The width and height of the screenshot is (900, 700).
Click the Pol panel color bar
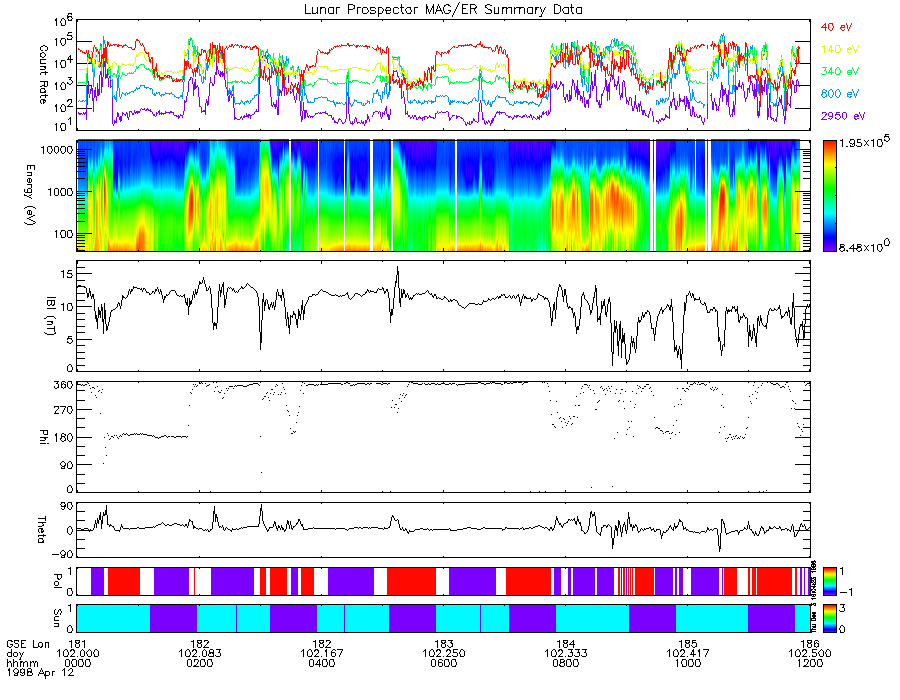(829, 581)
